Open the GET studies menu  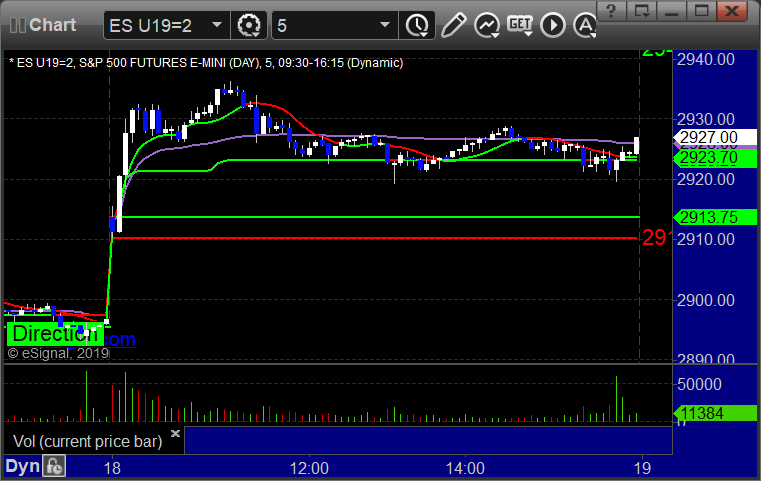(520, 25)
